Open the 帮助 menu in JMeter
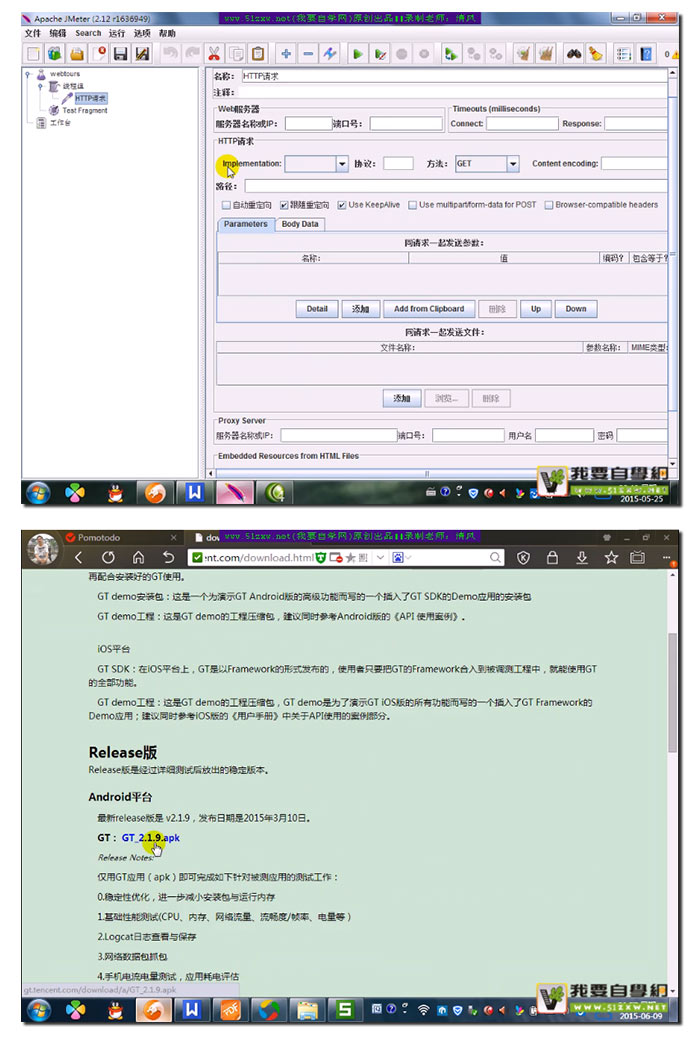Screen dimensions: 700x1044 pos(167,33)
